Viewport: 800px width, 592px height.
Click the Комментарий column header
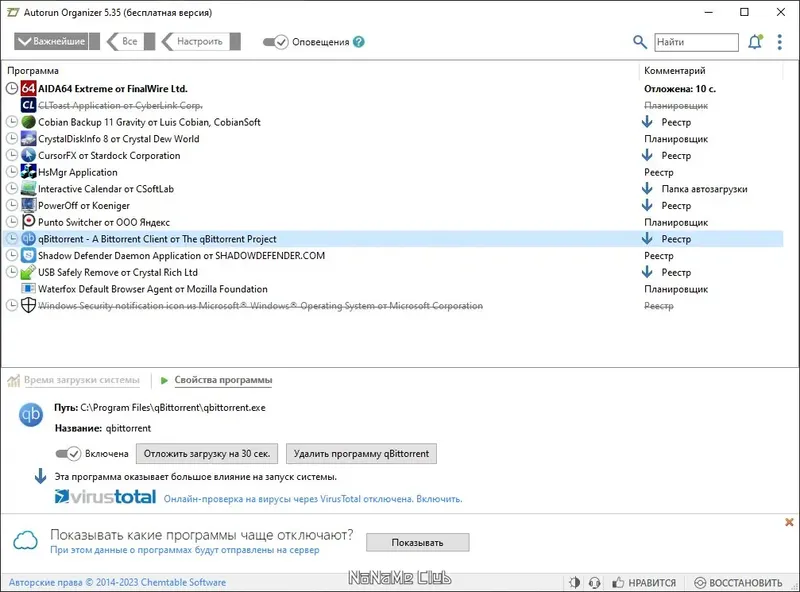[674, 71]
